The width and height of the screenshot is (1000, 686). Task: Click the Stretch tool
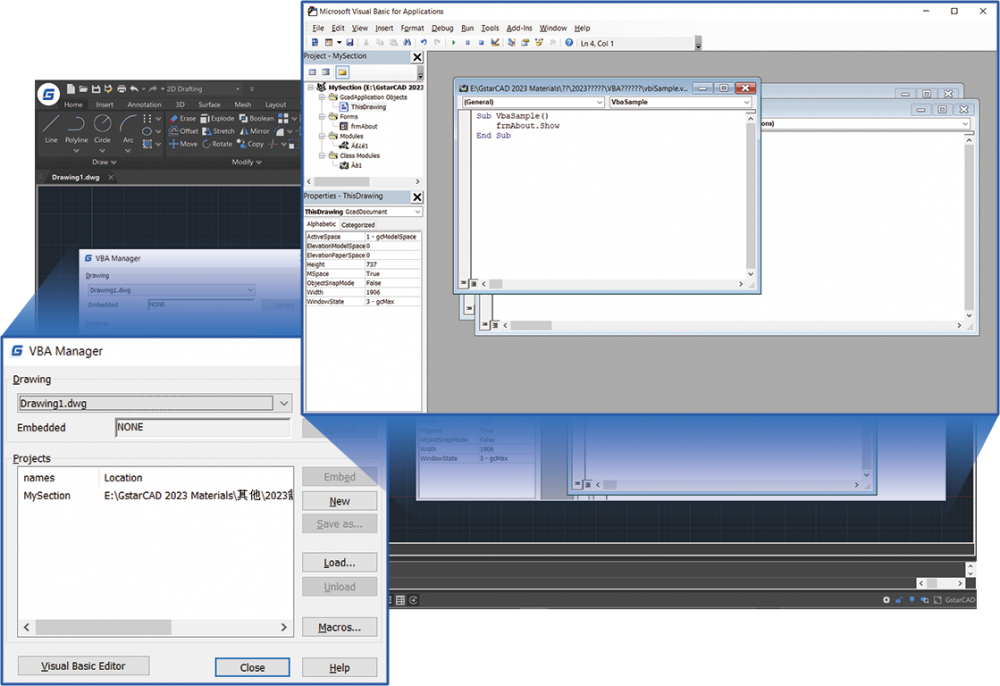click(x=219, y=131)
